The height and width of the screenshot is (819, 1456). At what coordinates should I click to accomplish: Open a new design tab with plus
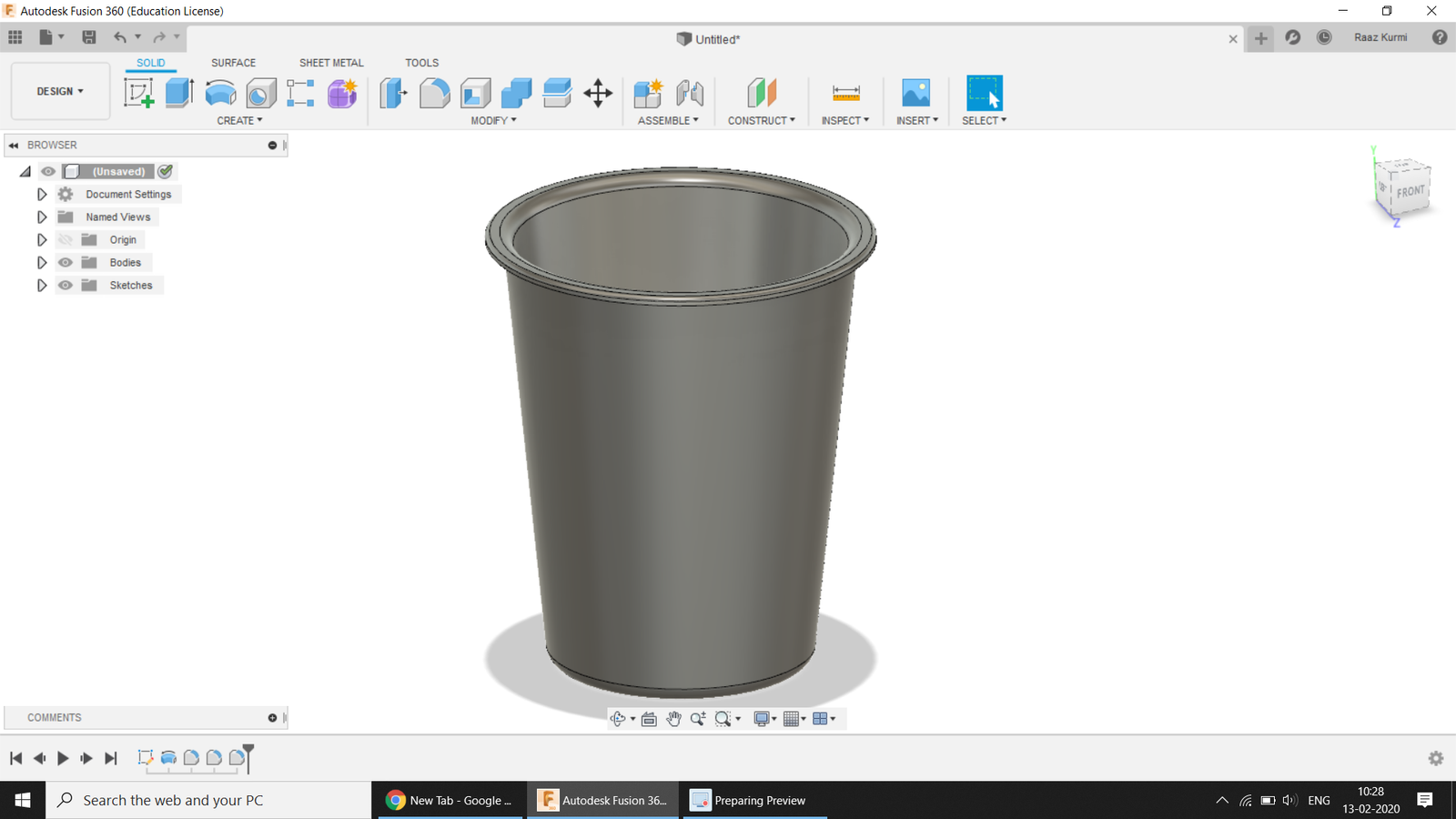tap(1260, 37)
